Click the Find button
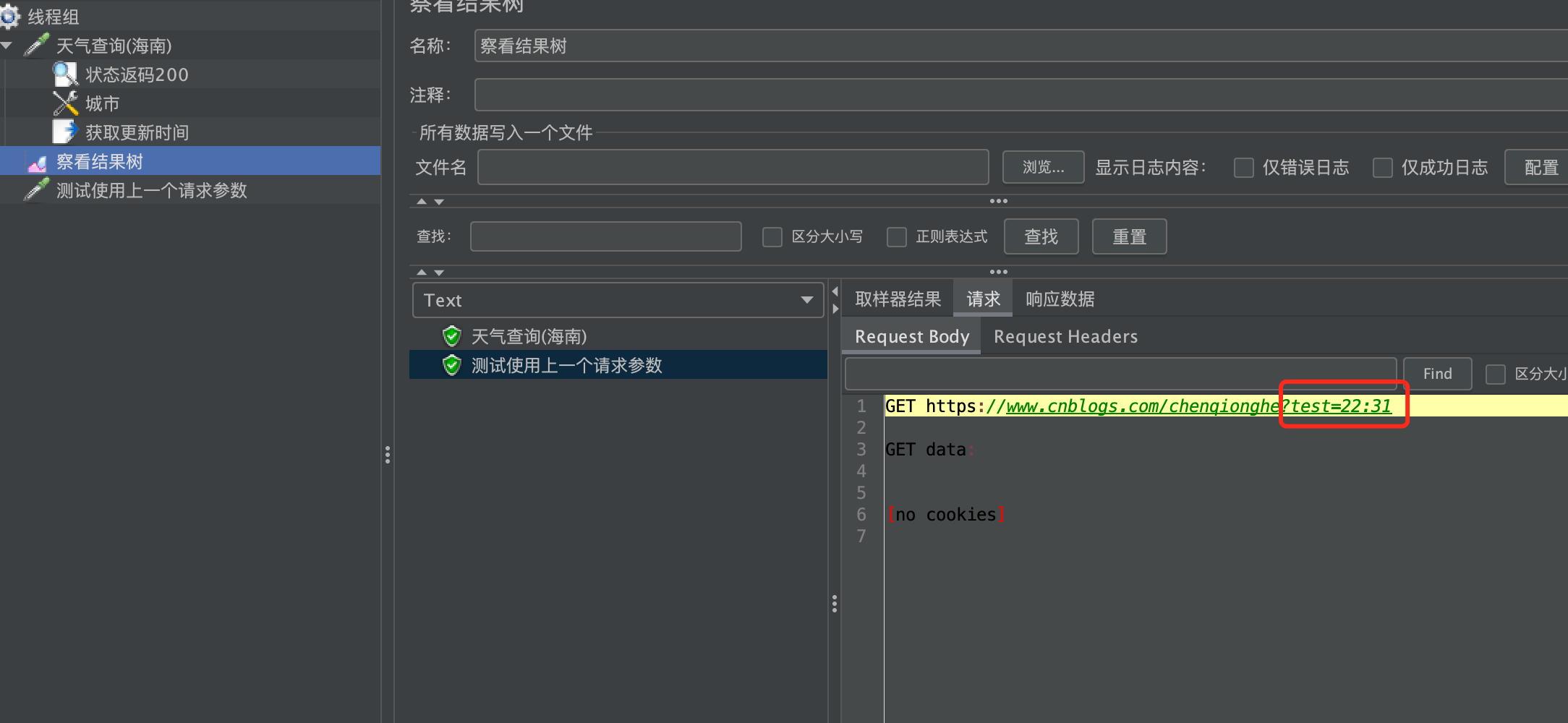Image resolution: width=1568 pixels, height=723 pixels. 1437,374
